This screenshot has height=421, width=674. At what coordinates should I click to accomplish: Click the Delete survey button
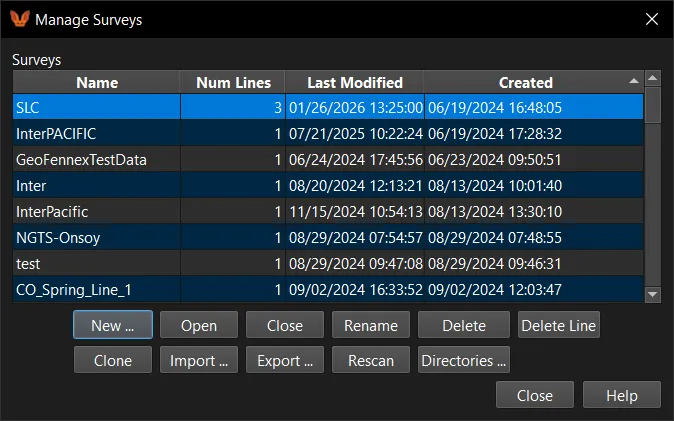[x=464, y=325]
